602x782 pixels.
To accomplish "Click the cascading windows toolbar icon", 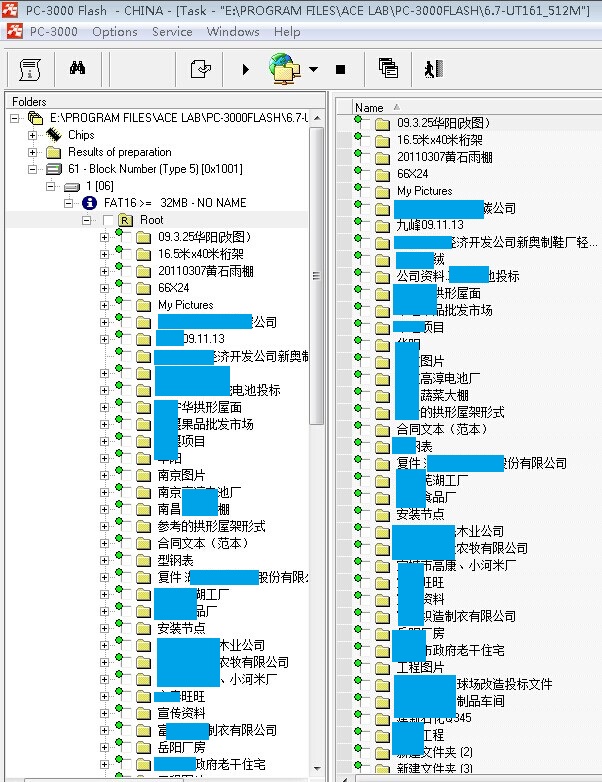I will click(x=388, y=69).
